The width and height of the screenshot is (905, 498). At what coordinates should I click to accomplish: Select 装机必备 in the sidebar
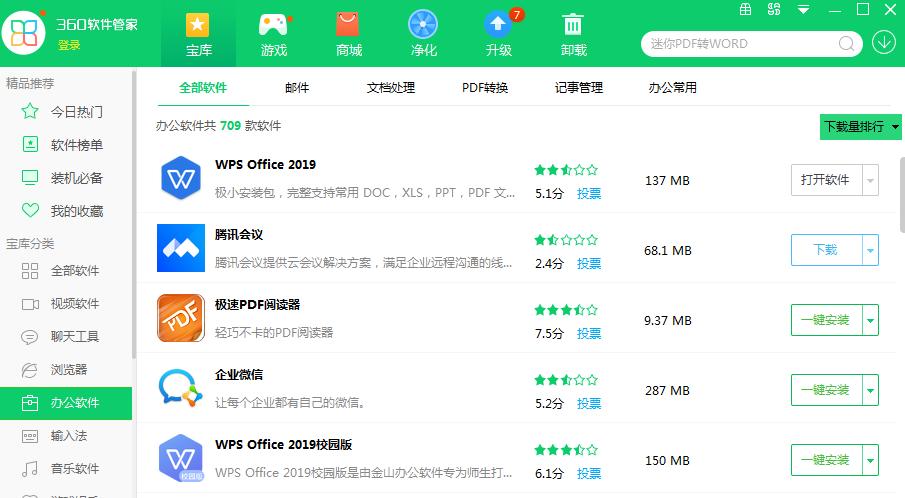[x=66, y=178]
